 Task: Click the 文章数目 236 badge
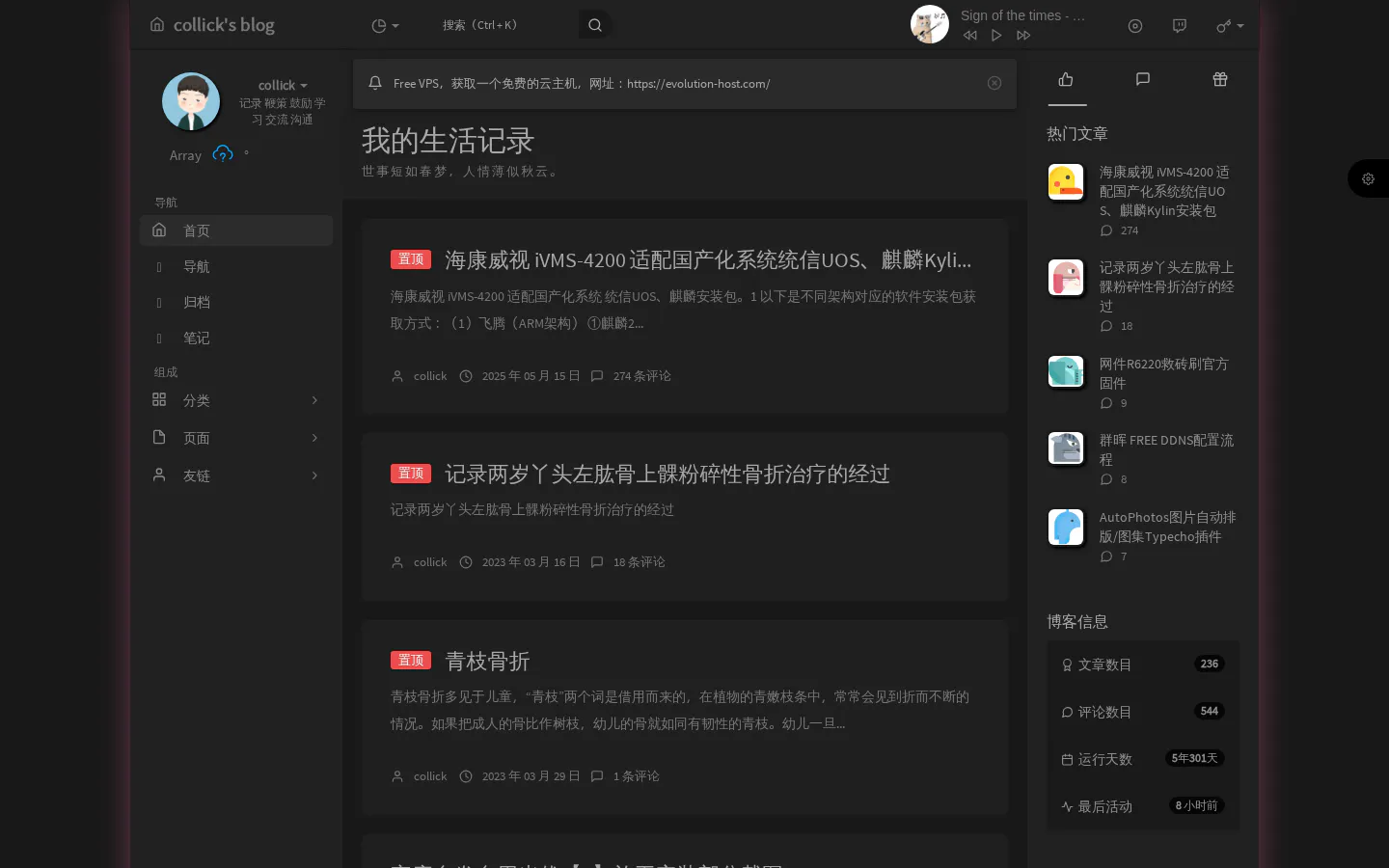1209,664
